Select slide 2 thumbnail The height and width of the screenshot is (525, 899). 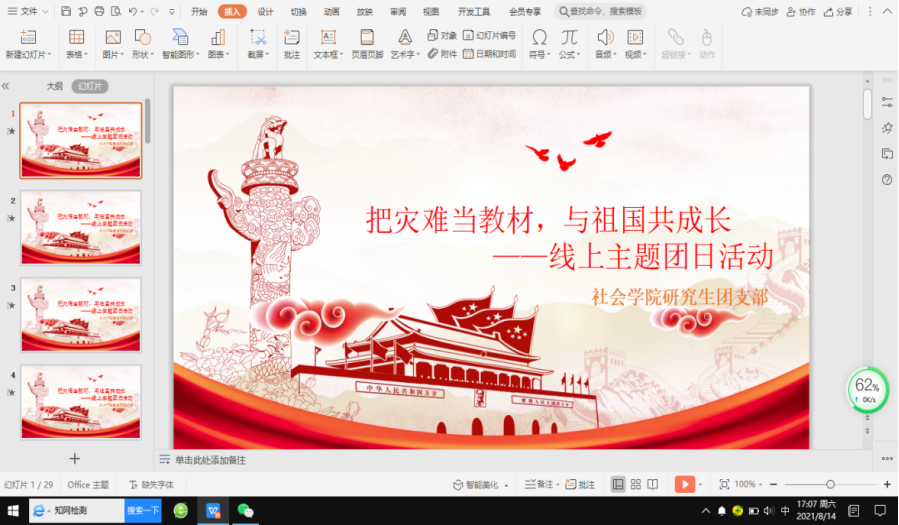[x=81, y=228]
